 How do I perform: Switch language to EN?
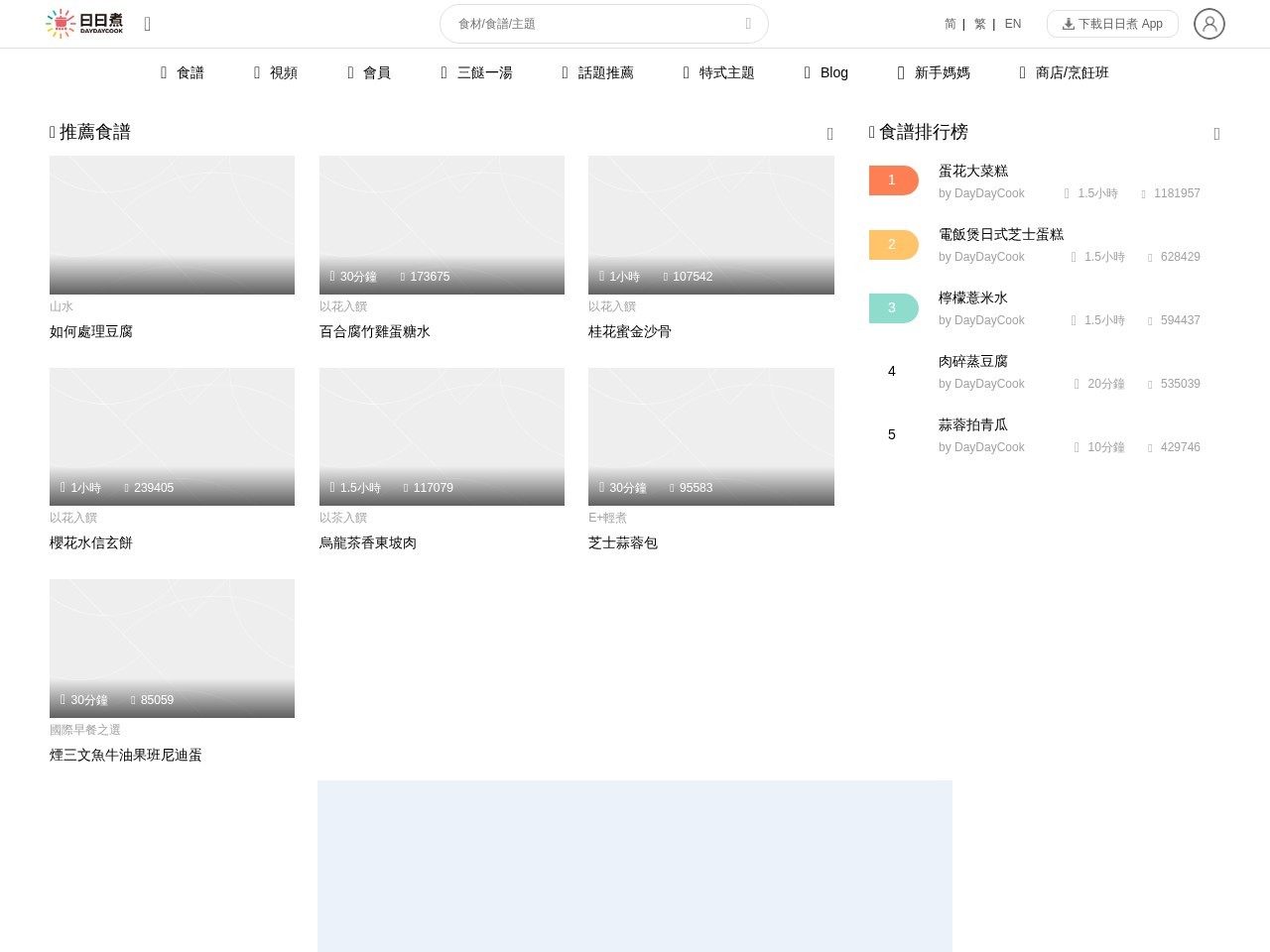pos(1012,24)
